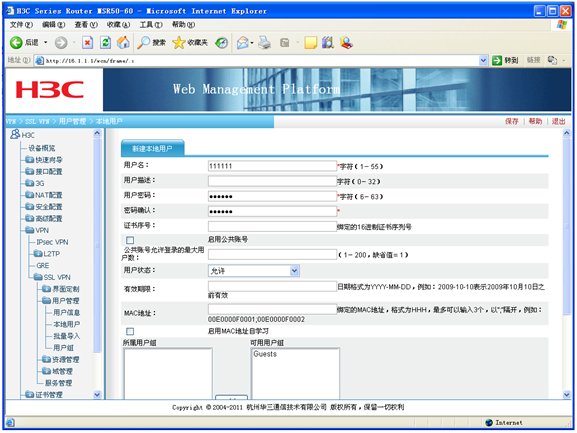This screenshot has width=577, height=433.
Task: Enable the 启用公共账号 checkbox
Action: (130, 240)
